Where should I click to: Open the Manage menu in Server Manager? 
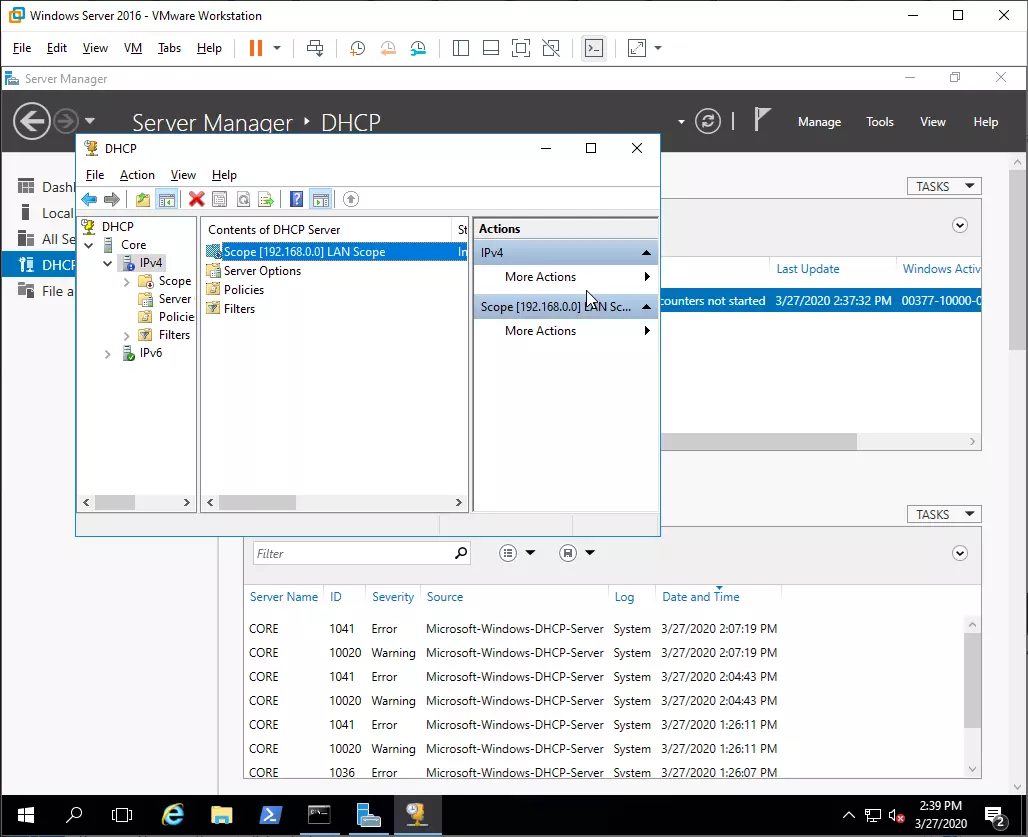pyautogui.click(x=819, y=122)
